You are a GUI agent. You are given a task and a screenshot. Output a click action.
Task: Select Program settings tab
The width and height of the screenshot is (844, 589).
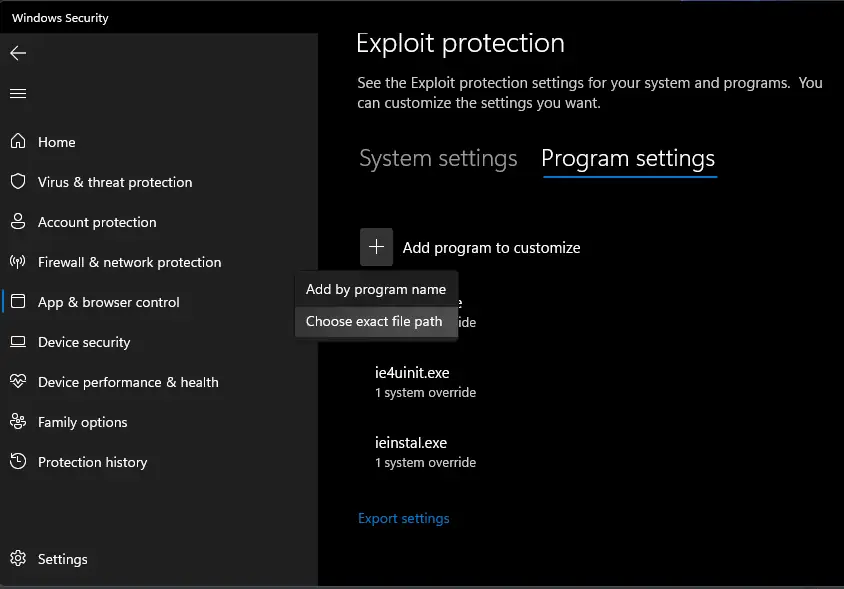pos(628,158)
